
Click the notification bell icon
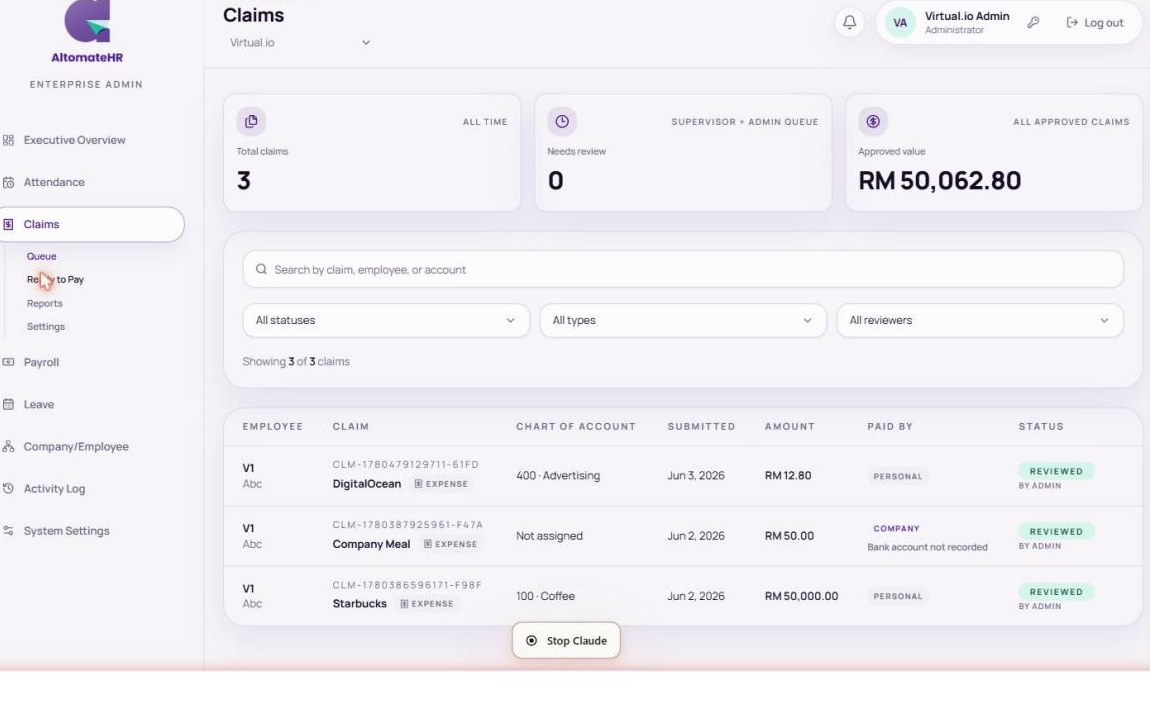pyautogui.click(x=849, y=22)
